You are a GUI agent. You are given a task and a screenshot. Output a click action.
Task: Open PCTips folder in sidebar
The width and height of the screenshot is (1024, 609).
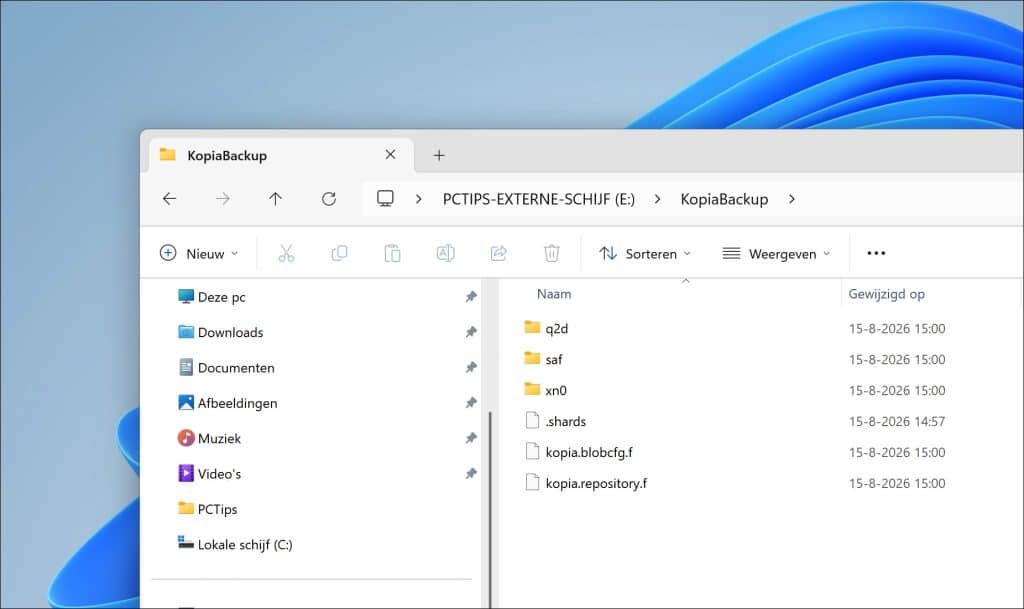pyautogui.click(x=217, y=508)
